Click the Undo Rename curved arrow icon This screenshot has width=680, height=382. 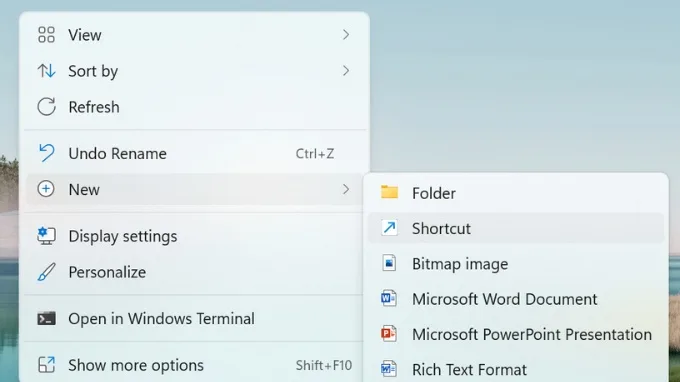tap(46, 153)
